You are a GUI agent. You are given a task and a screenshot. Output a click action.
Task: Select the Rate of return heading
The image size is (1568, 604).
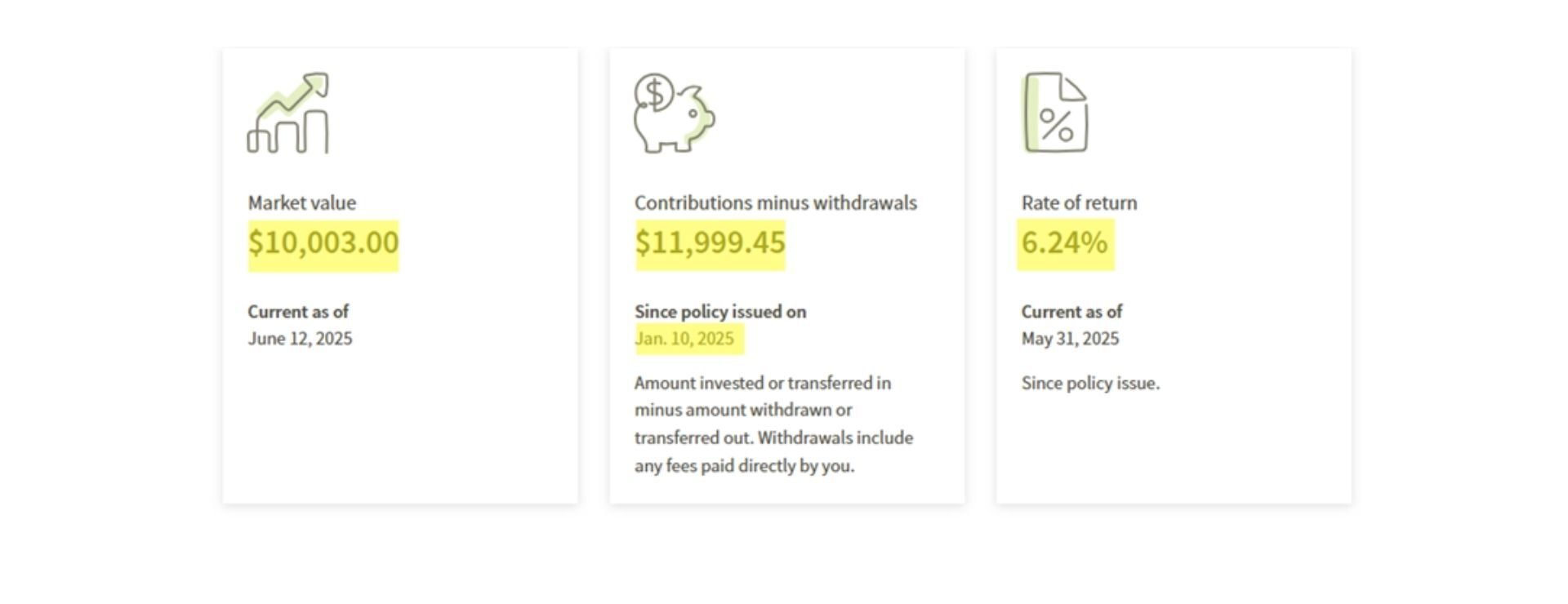[1079, 202]
